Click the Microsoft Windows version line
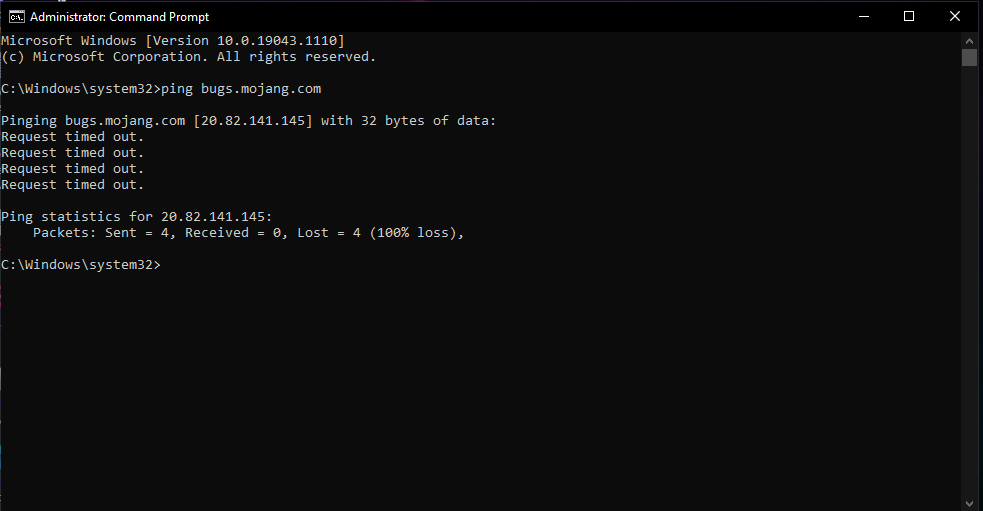This screenshot has width=983, height=511. point(172,41)
